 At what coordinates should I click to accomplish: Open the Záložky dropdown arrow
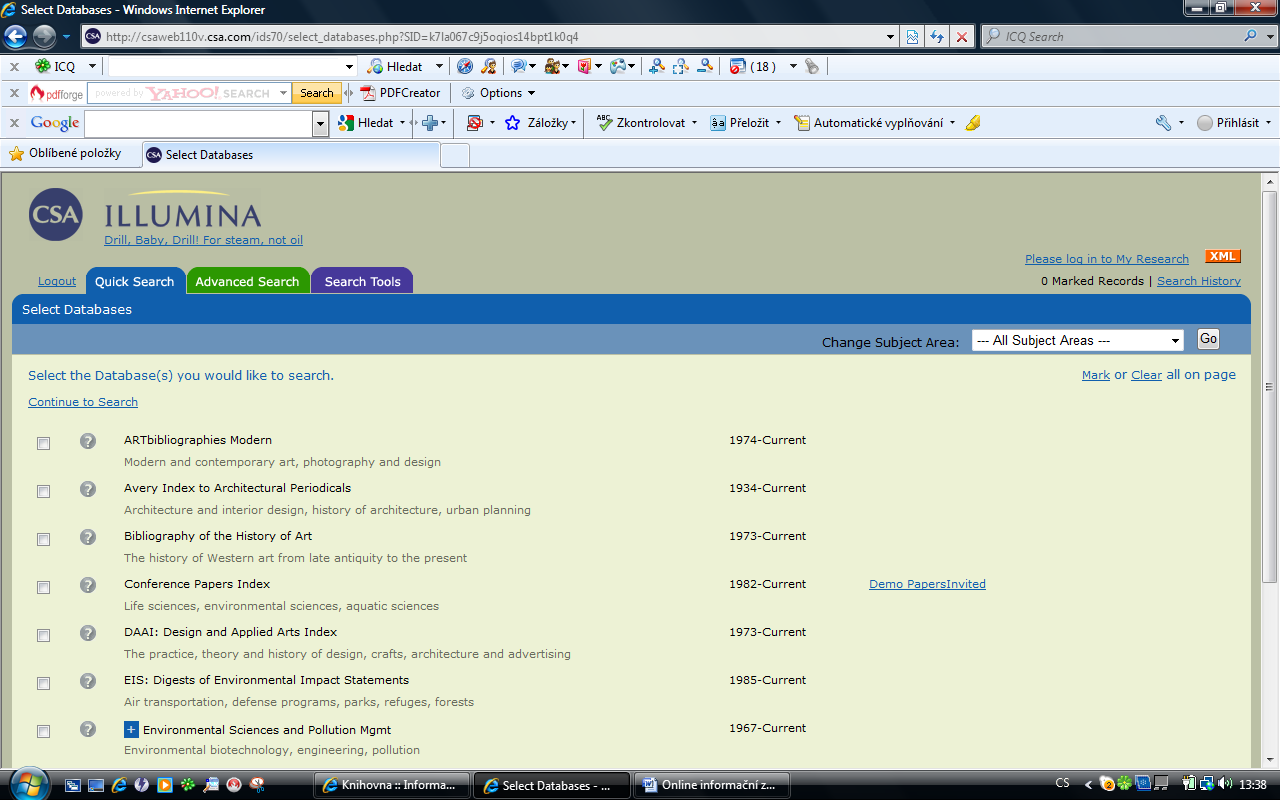point(575,123)
